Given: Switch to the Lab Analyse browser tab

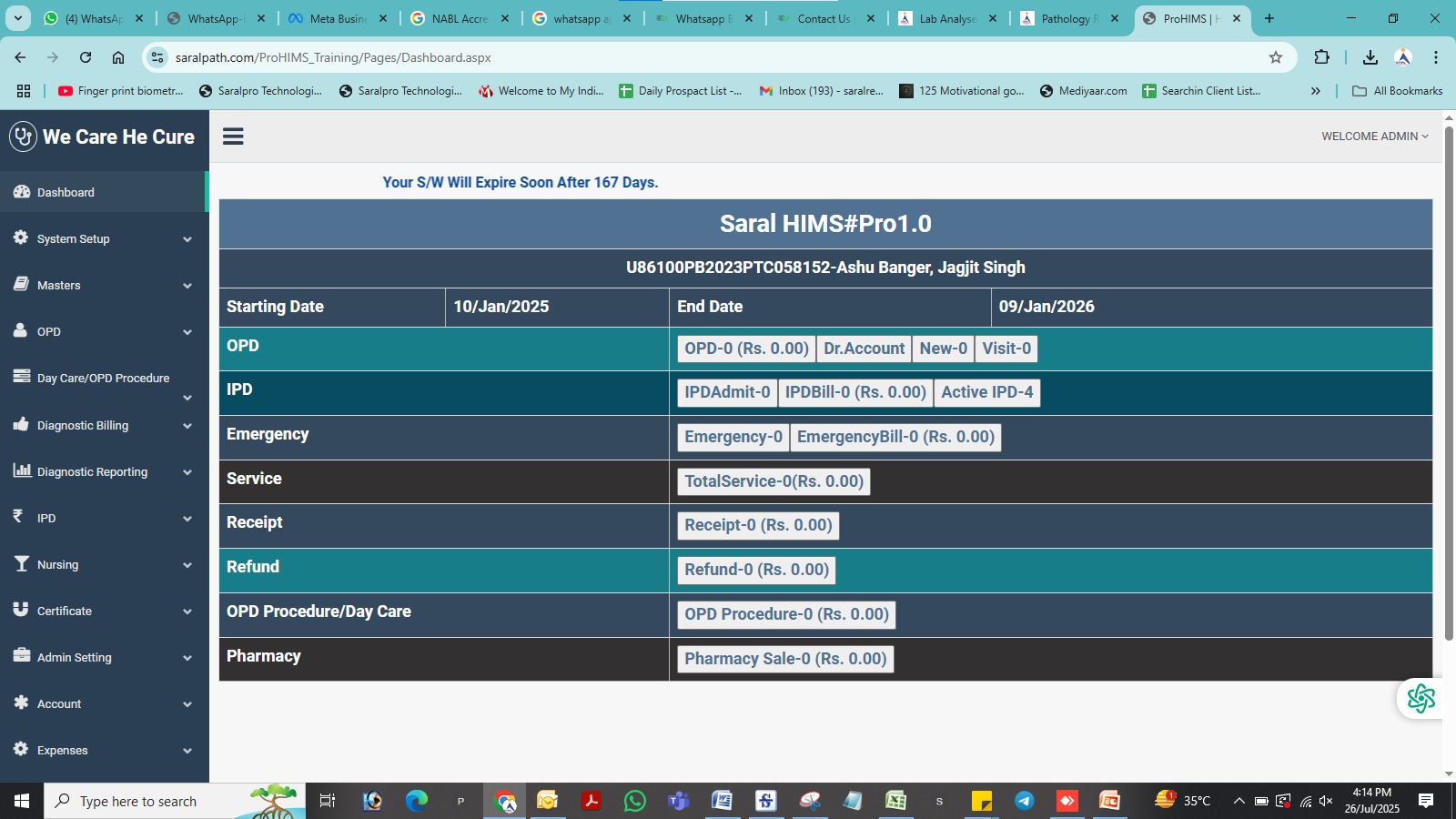Looking at the screenshot, I should (x=946, y=18).
